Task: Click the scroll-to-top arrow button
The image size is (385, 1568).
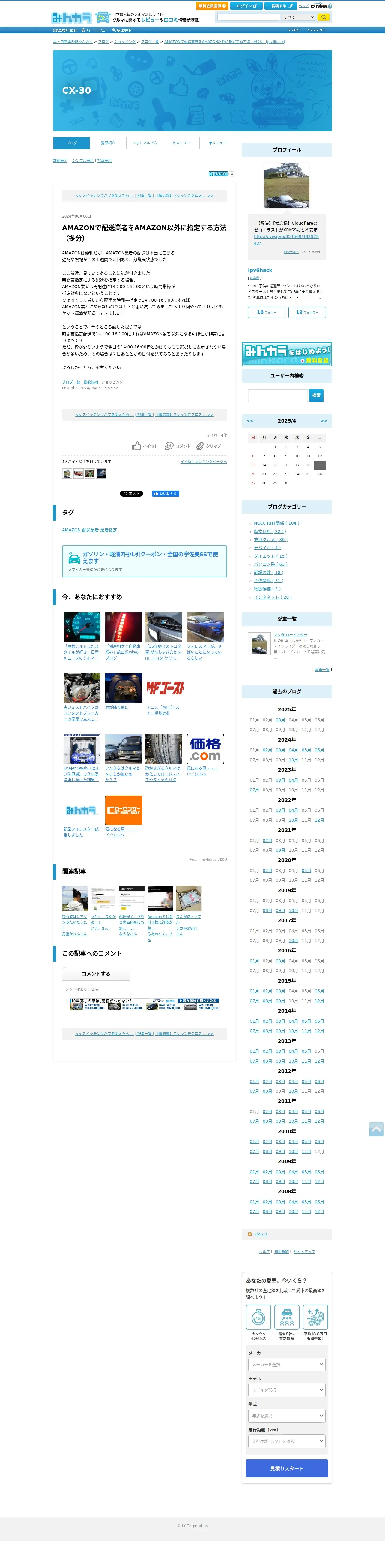Action: (x=376, y=1129)
